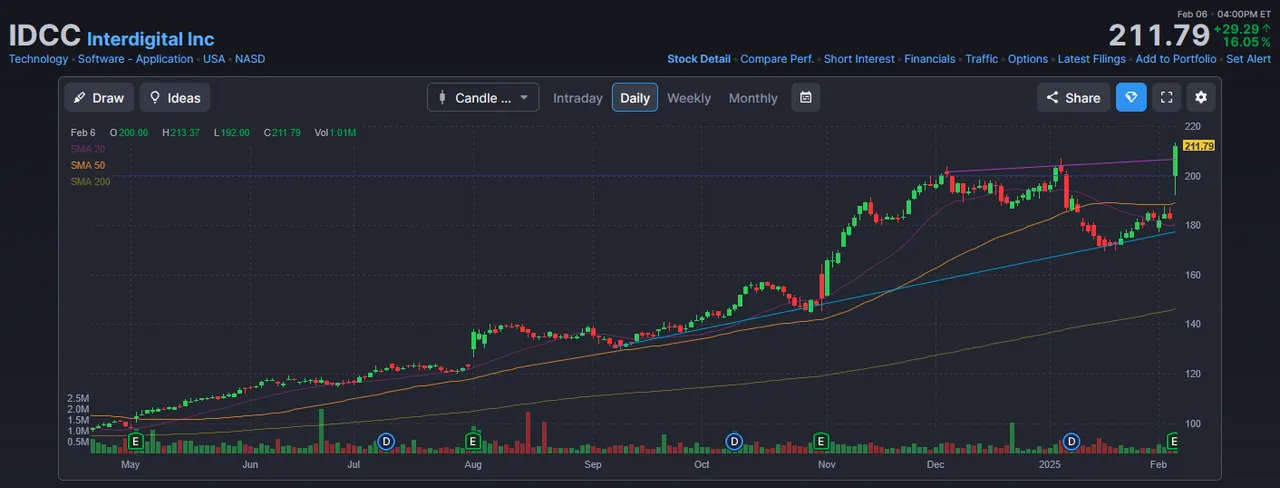Open the USA country link
The image size is (1280, 488).
point(214,59)
